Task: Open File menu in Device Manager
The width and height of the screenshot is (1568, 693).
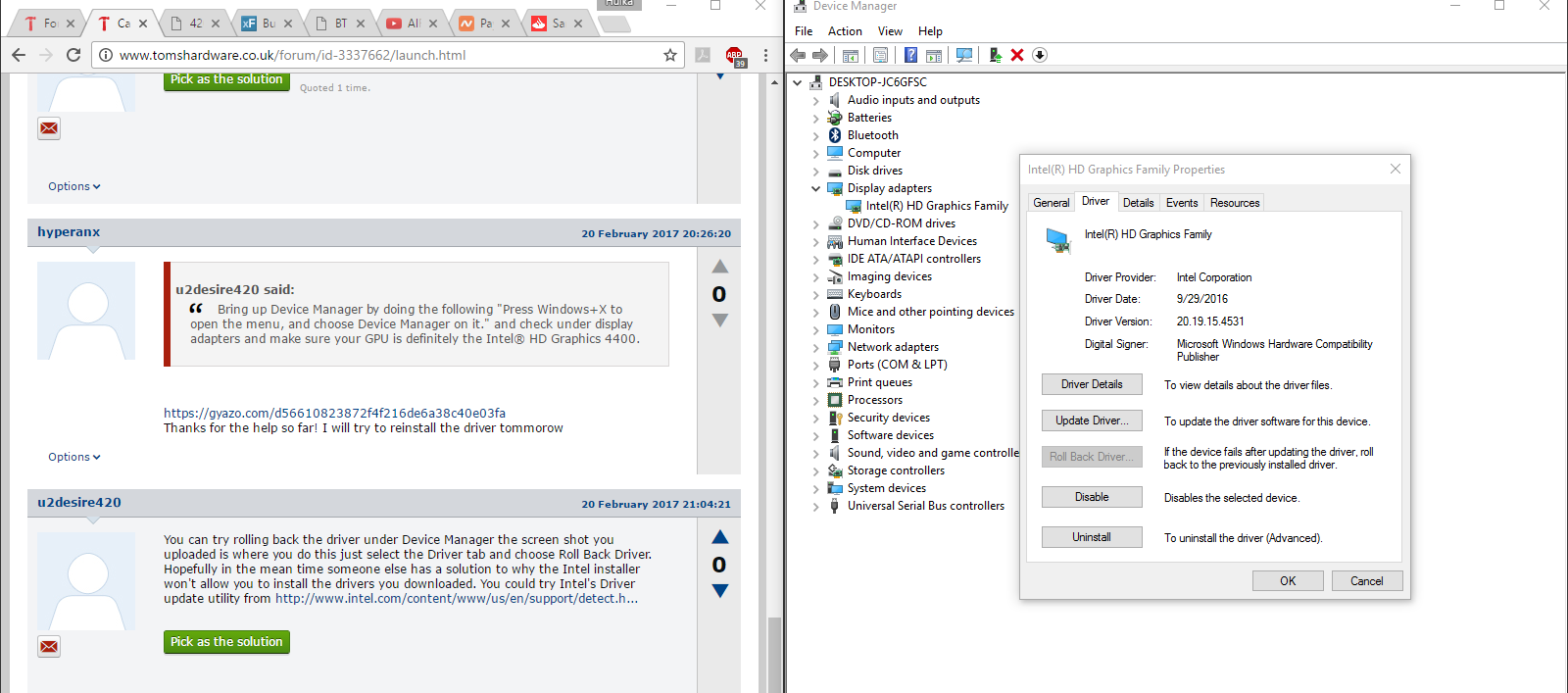Action: [x=804, y=31]
